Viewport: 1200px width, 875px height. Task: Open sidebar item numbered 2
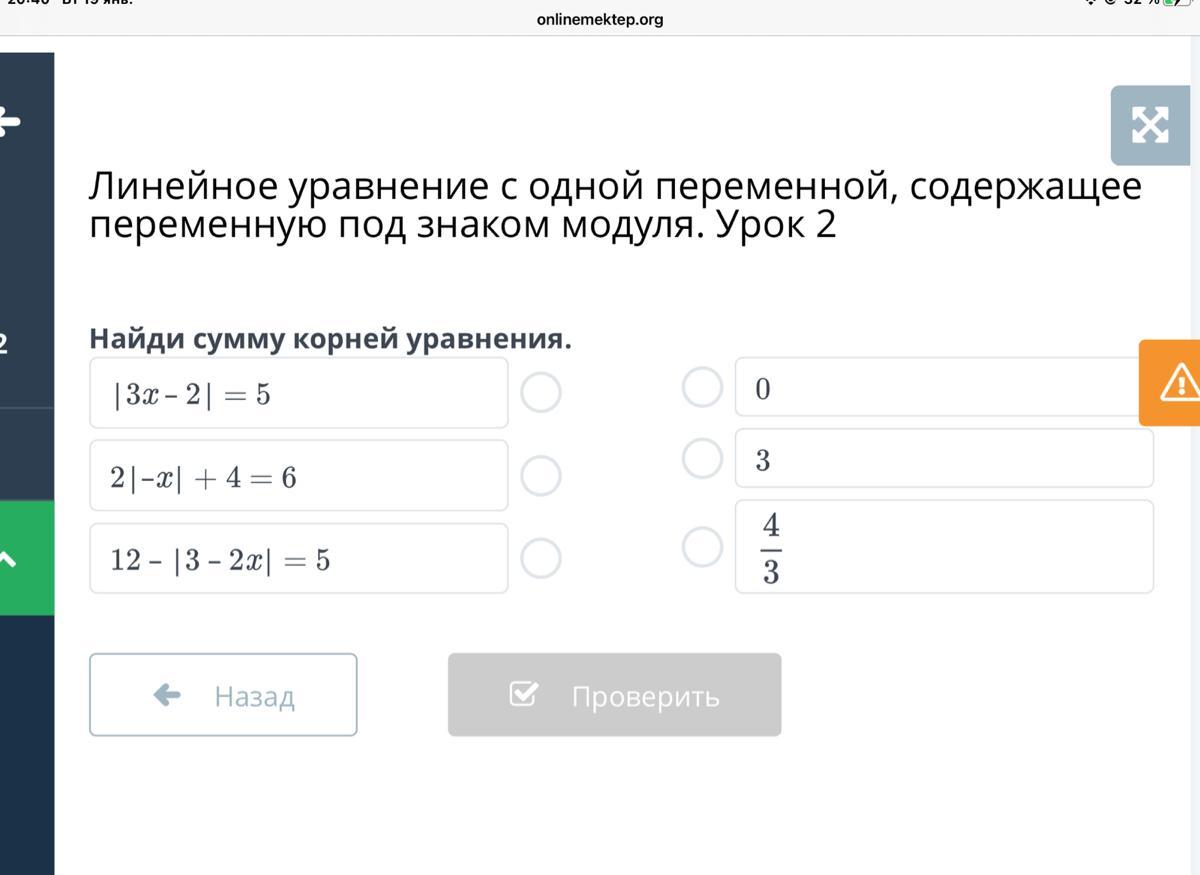(x=9, y=345)
